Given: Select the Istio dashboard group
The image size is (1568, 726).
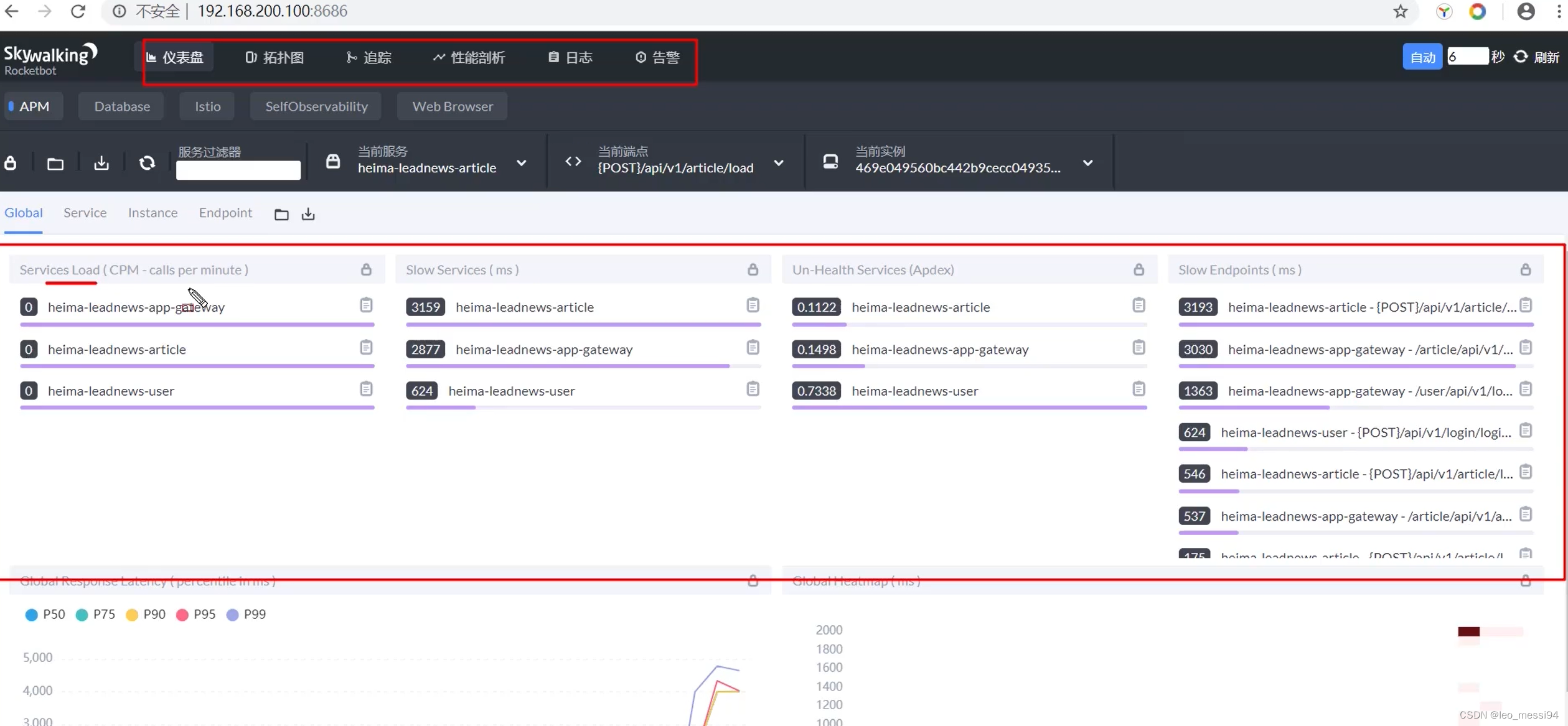Looking at the screenshot, I should [x=207, y=106].
